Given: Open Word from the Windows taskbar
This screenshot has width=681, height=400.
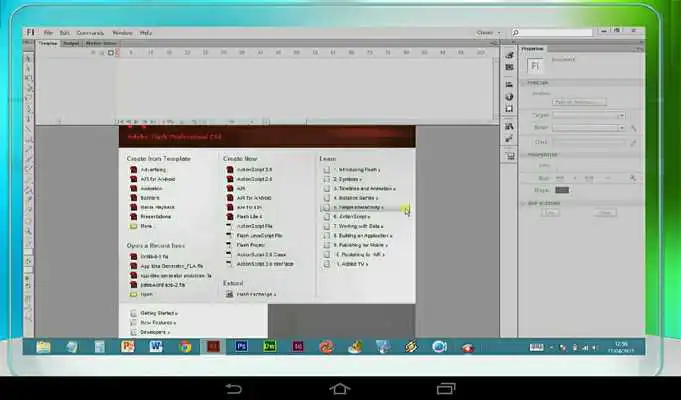Looking at the screenshot, I should click(156, 347).
